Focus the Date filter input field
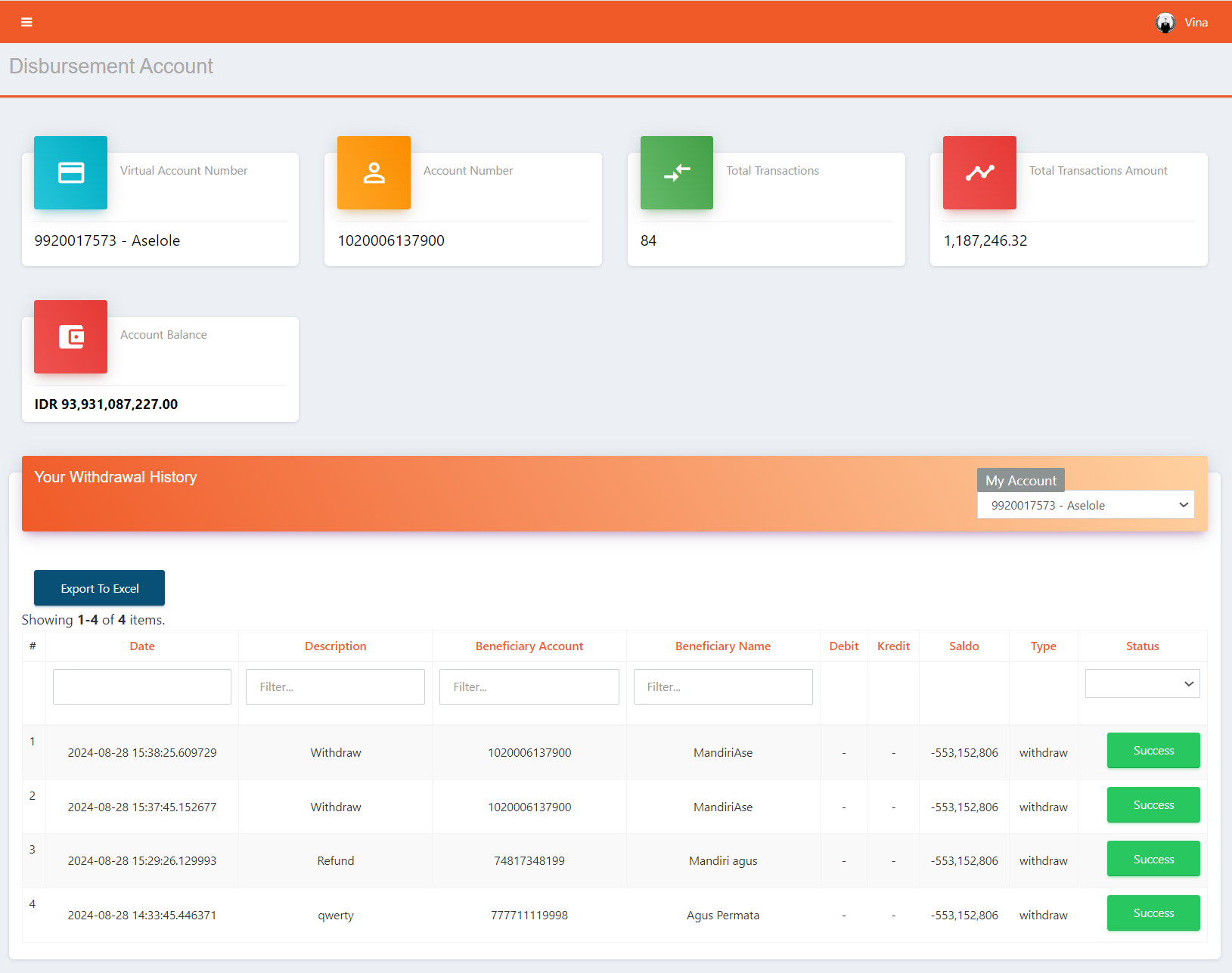1232x973 pixels. 142,686
